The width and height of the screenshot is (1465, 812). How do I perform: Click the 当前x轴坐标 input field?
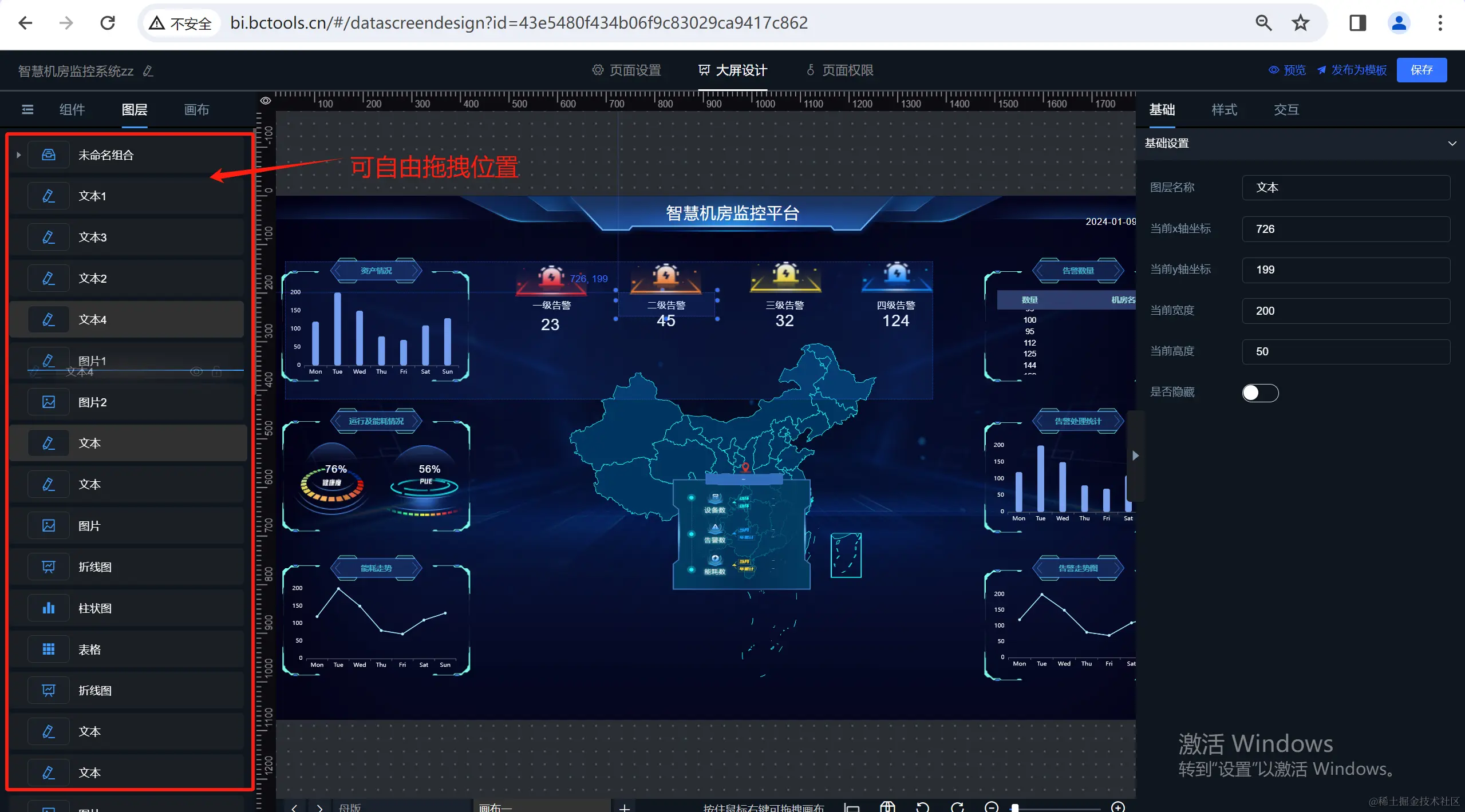tap(1345, 229)
